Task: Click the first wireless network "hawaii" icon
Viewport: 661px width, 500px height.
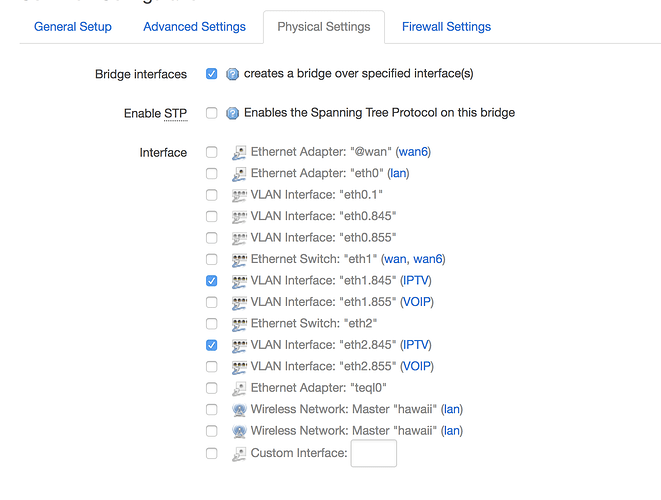Action: coord(239,410)
